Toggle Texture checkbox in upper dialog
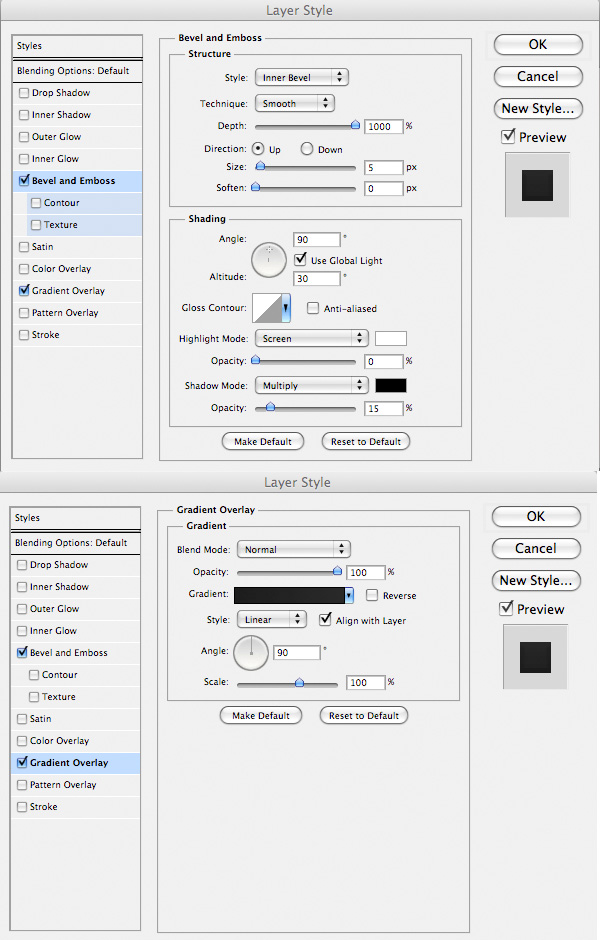600x940 pixels. click(x=36, y=225)
